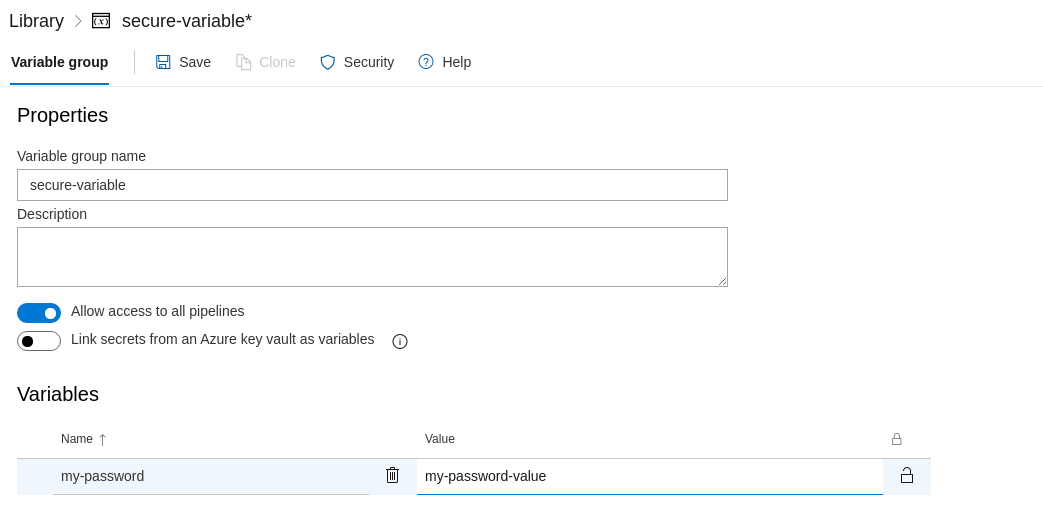The height and width of the screenshot is (517, 1043).
Task: Click the Security shield icon
Action: click(x=328, y=62)
